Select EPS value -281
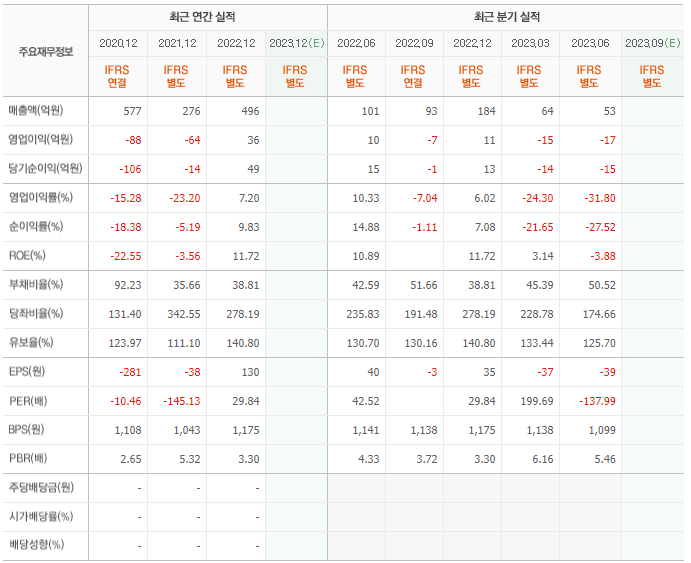The height and width of the screenshot is (563, 691). pyautogui.click(x=130, y=372)
